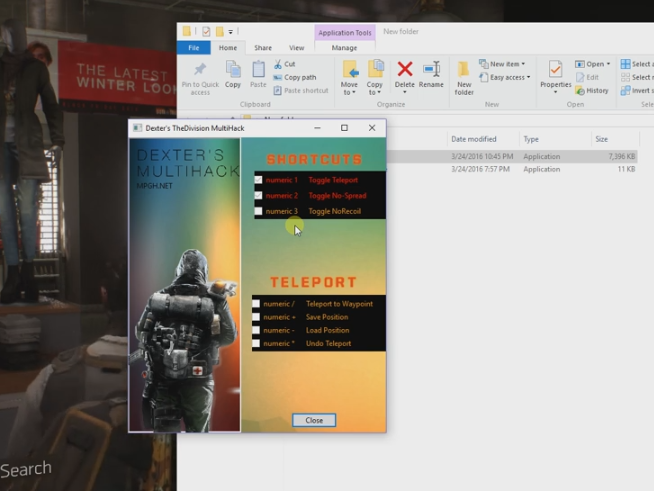Switch to the Share ribbon tab
The image size is (654, 491).
coord(263,47)
